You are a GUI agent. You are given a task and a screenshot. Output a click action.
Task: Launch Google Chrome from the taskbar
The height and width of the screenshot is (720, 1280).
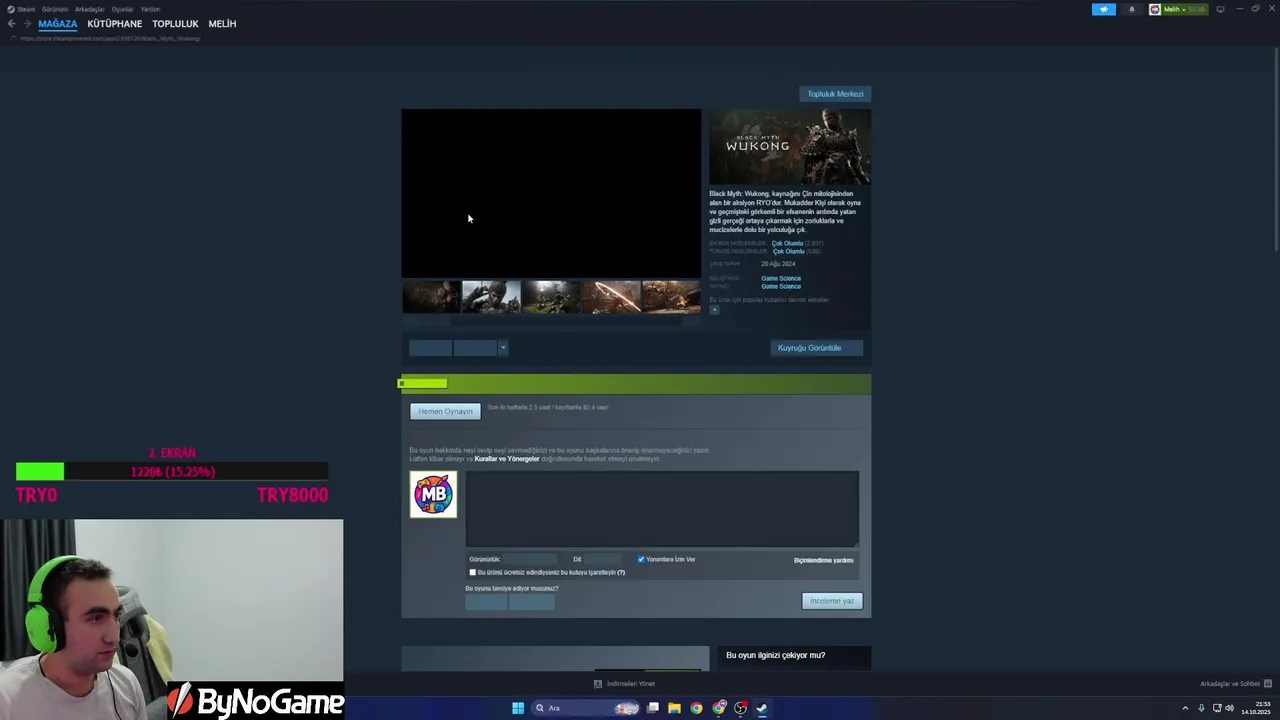(x=697, y=708)
